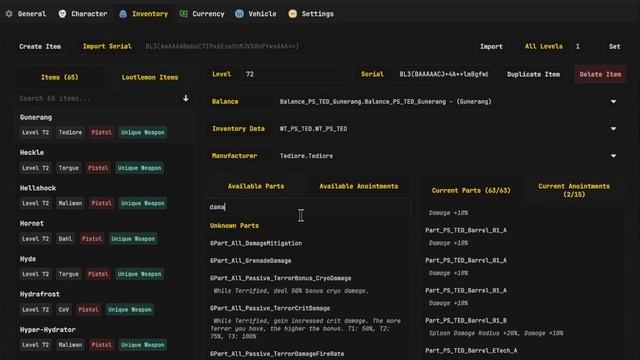Switch to Lootlemon Items tab
Image resolution: width=640 pixels, height=360 pixels.
[150, 77]
